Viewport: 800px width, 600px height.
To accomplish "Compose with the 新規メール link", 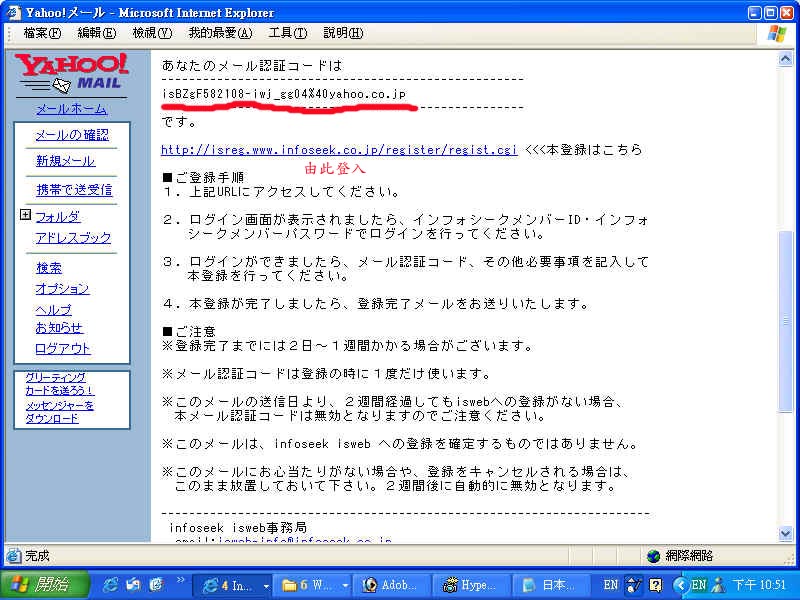I will click(65, 161).
